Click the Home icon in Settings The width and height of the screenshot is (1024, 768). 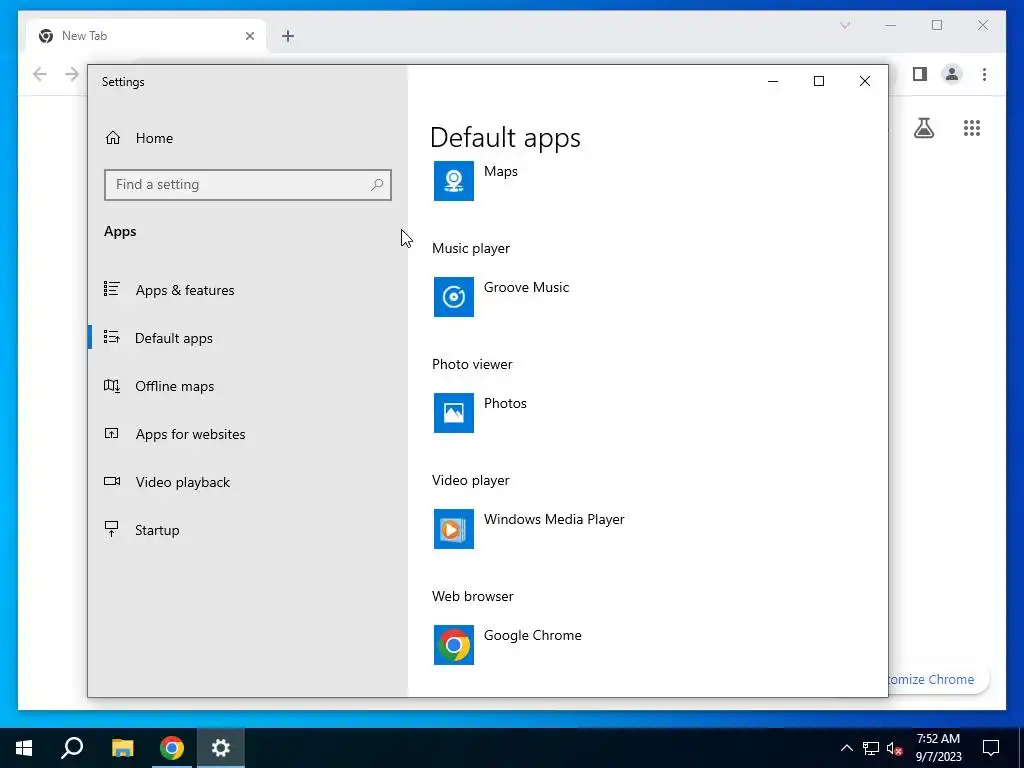(113, 138)
